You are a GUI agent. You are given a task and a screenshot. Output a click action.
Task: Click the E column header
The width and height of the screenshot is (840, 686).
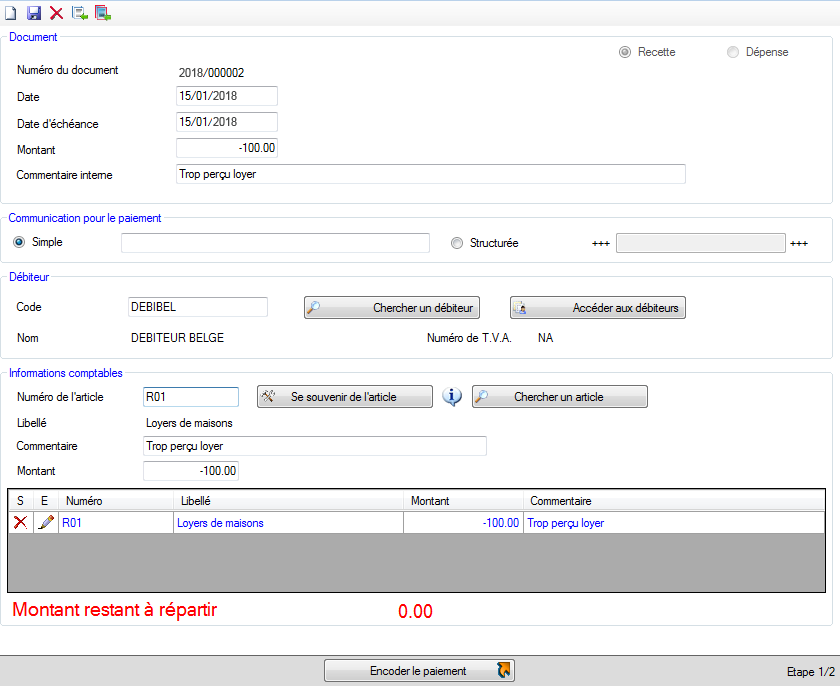pyautogui.click(x=44, y=501)
